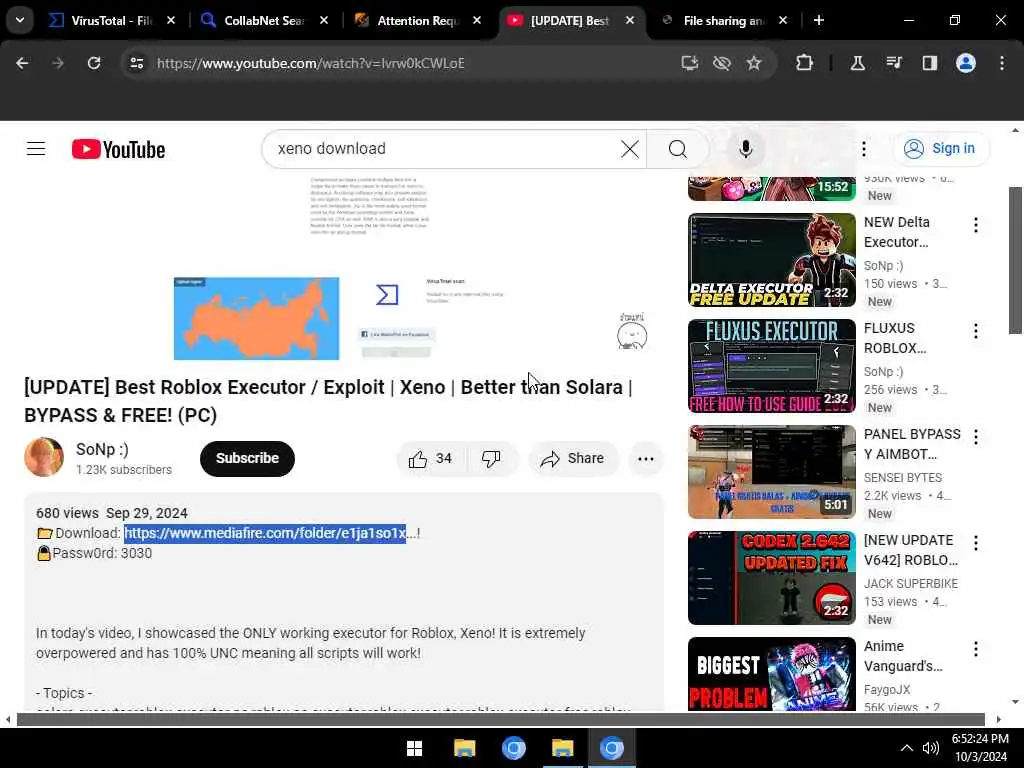Close the File sharing tab
Screen dimensions: 1024x768
click(783, 20)
